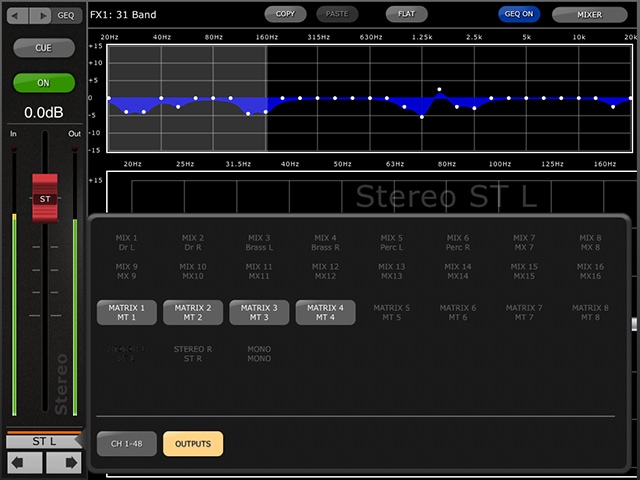The image size is (640, 480).
Task: Toggle the green channel ON button
Action: [x=43, y=83]
